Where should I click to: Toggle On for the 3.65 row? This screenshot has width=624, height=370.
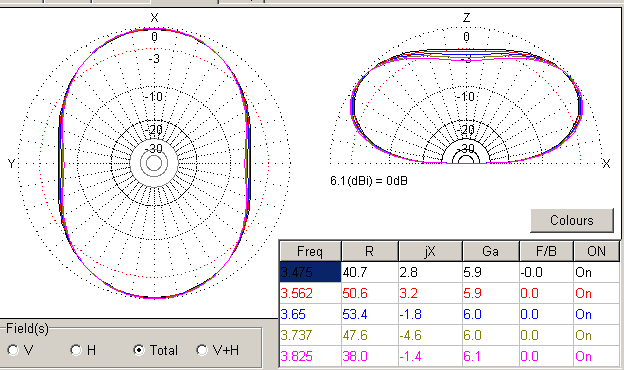tap(597, 314)
